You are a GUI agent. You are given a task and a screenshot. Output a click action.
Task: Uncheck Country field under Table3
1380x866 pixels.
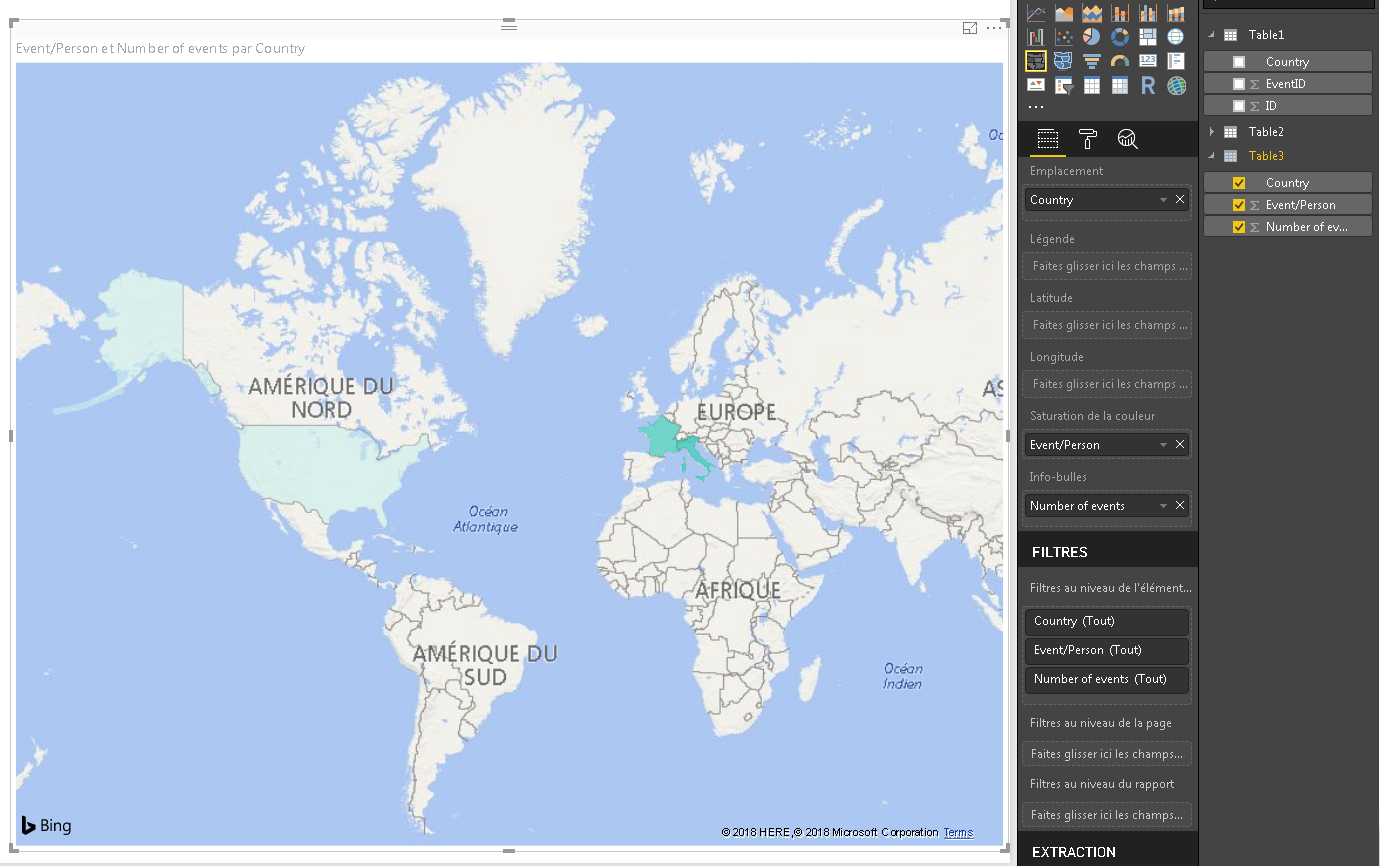pyautogui.click(x=1239, y=183)
